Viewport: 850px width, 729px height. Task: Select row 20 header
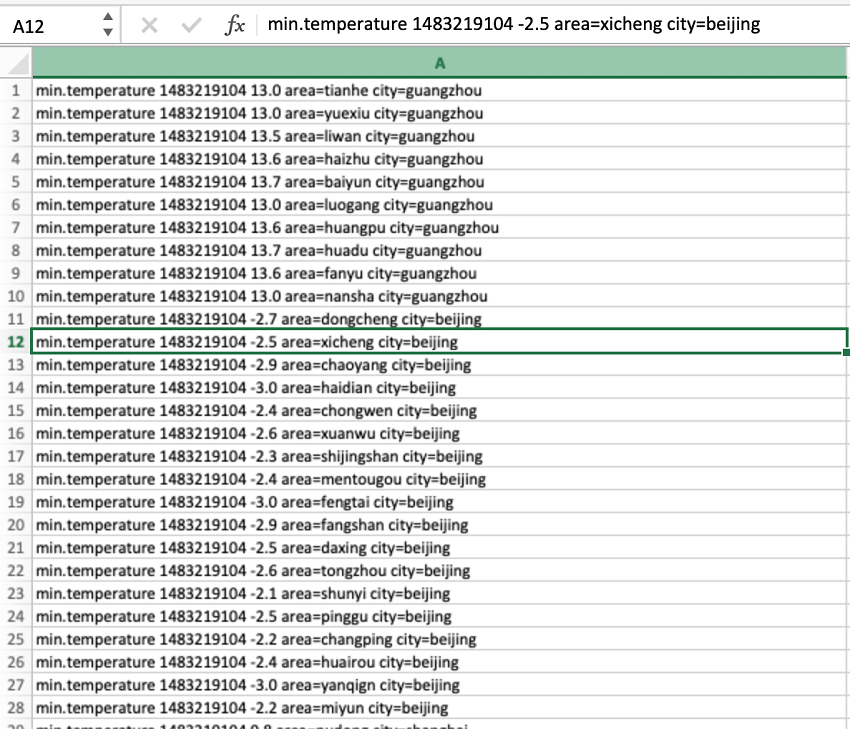(16, 525)
